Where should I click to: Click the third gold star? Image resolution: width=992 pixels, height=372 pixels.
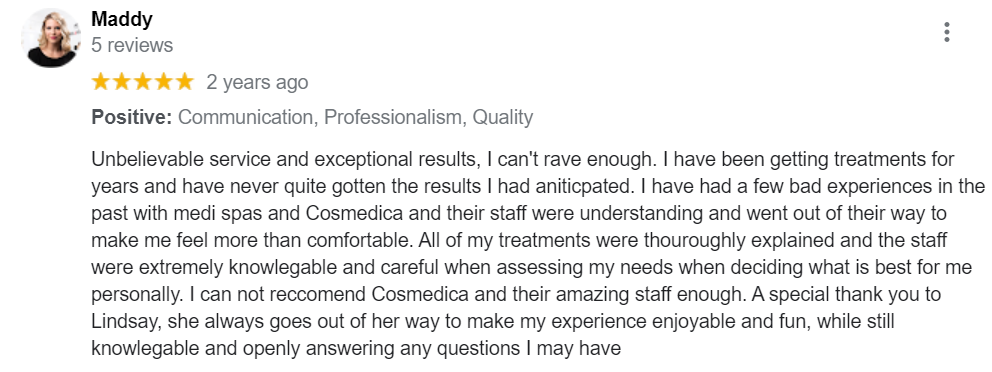(x=142, y=82)
